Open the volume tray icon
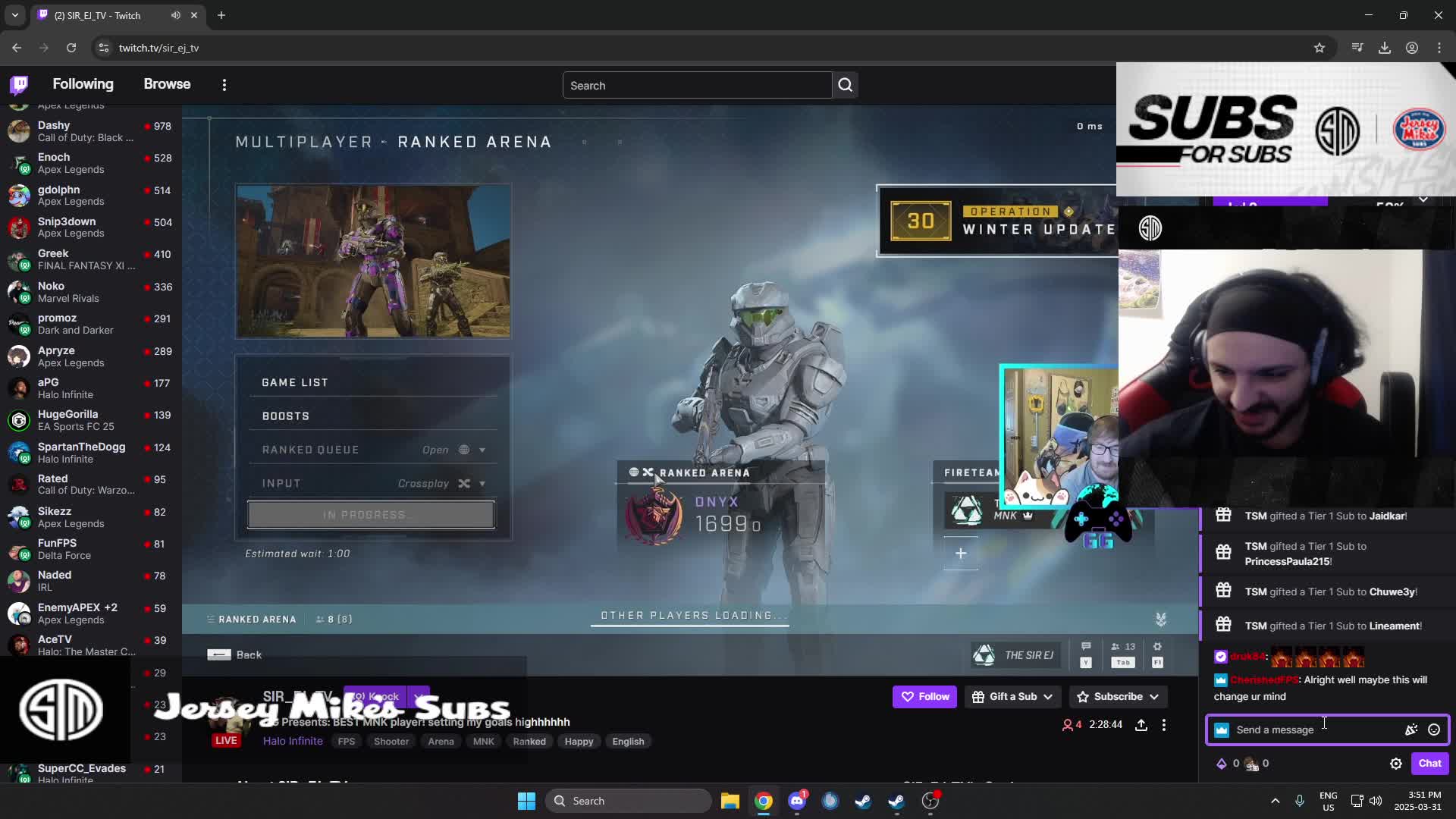 (1376, 801)
